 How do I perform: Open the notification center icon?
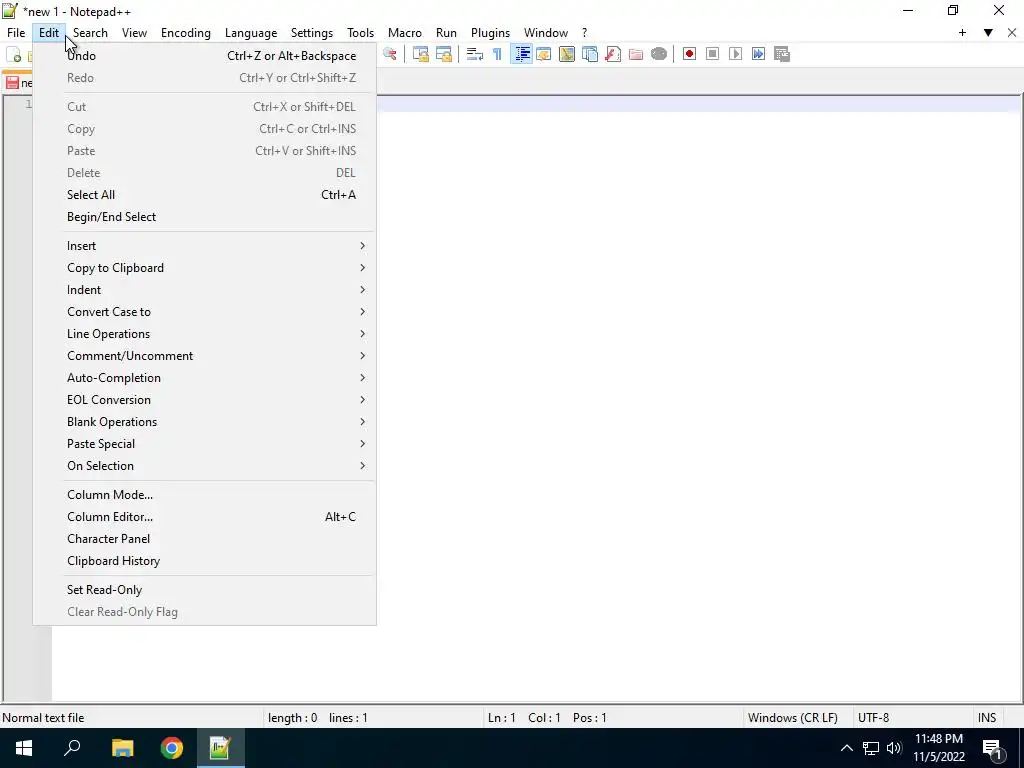pos(992,749)
